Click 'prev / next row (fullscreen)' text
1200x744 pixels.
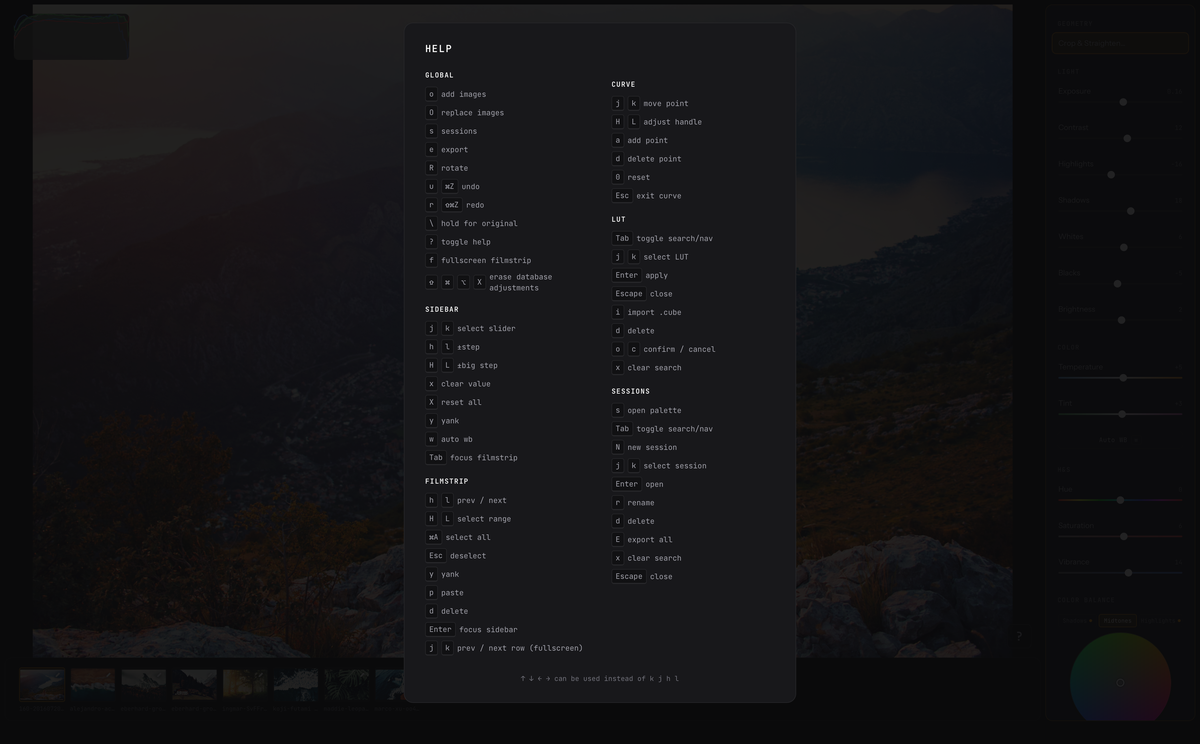pos(520,648)
